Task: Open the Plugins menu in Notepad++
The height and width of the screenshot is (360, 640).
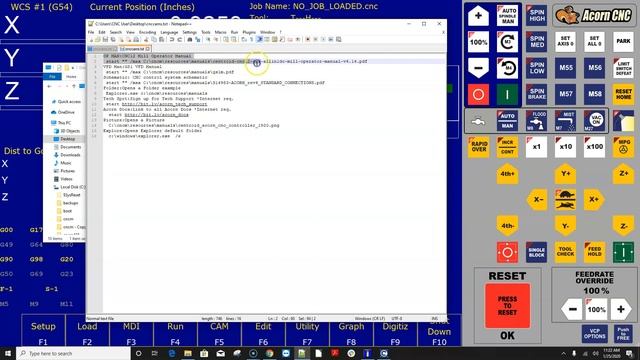Action: click(249, 32)
